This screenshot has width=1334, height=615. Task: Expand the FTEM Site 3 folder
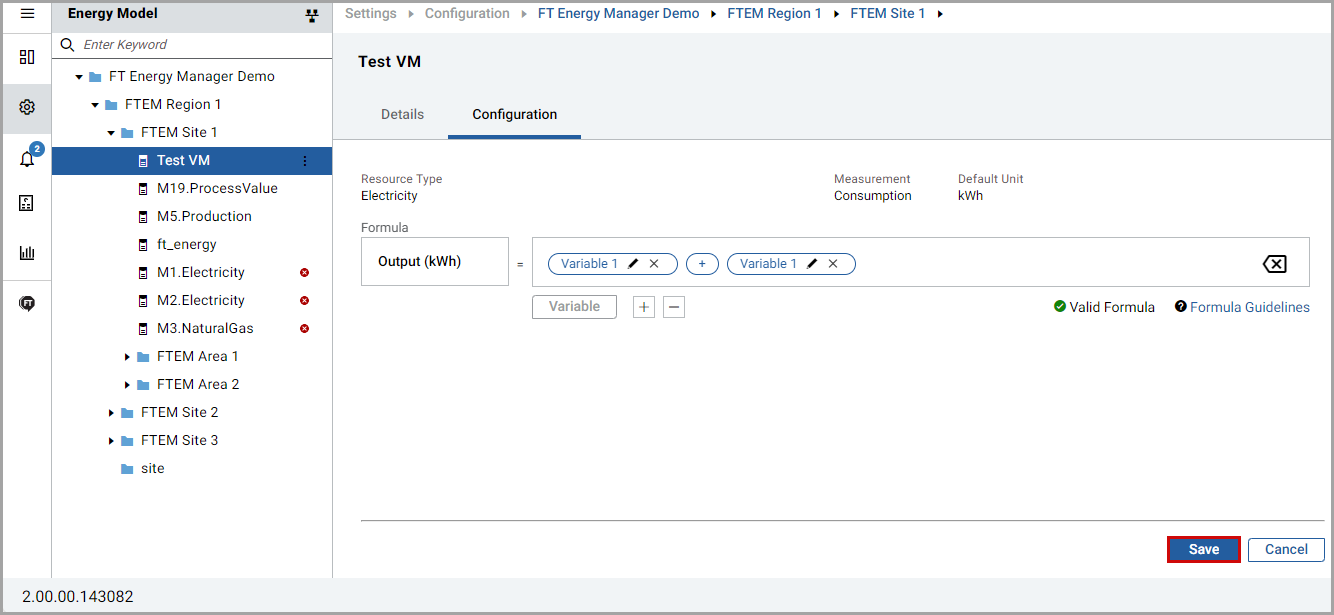click(x=111, y=441)
